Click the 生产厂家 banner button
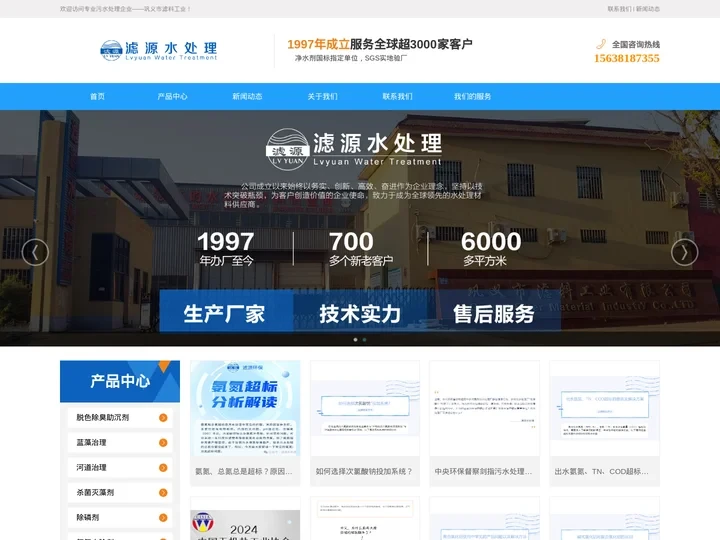The width and height of the screenshot is (720, 540). click(226, 311)
